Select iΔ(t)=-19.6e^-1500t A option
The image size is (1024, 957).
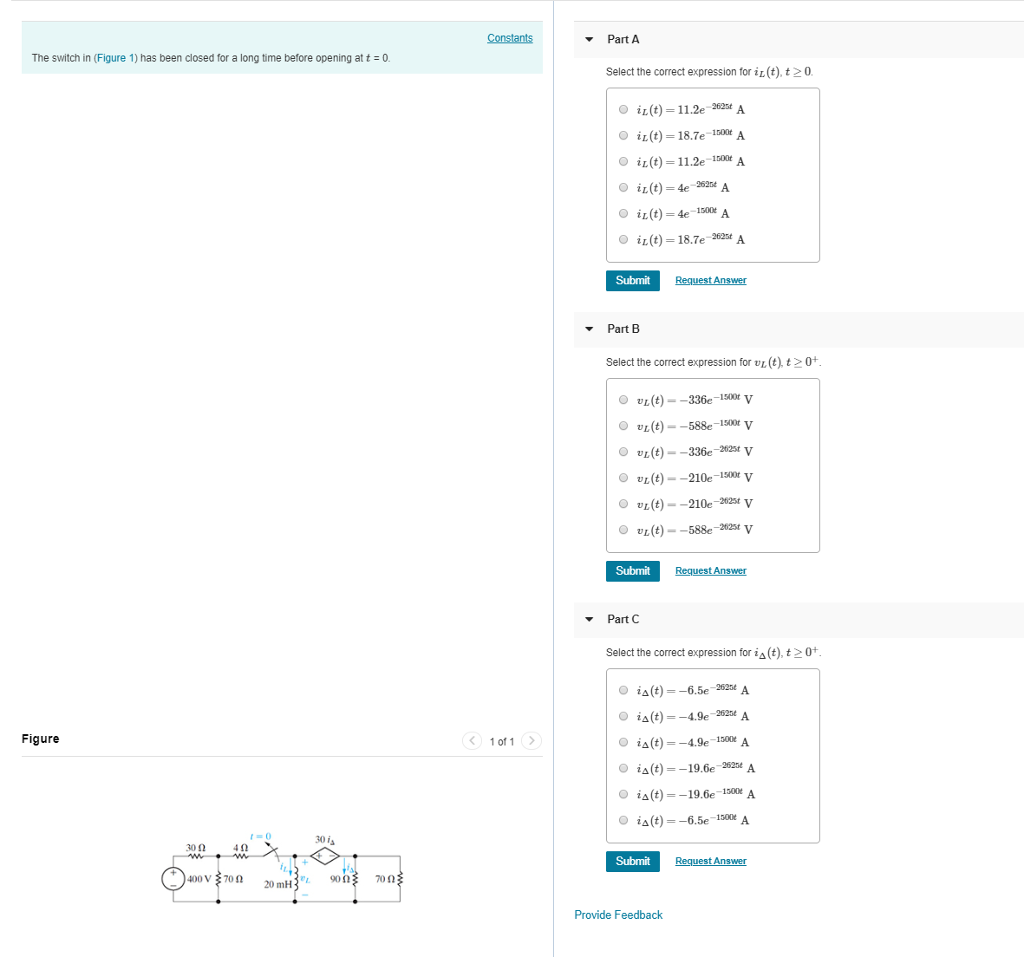pos(623,794)
